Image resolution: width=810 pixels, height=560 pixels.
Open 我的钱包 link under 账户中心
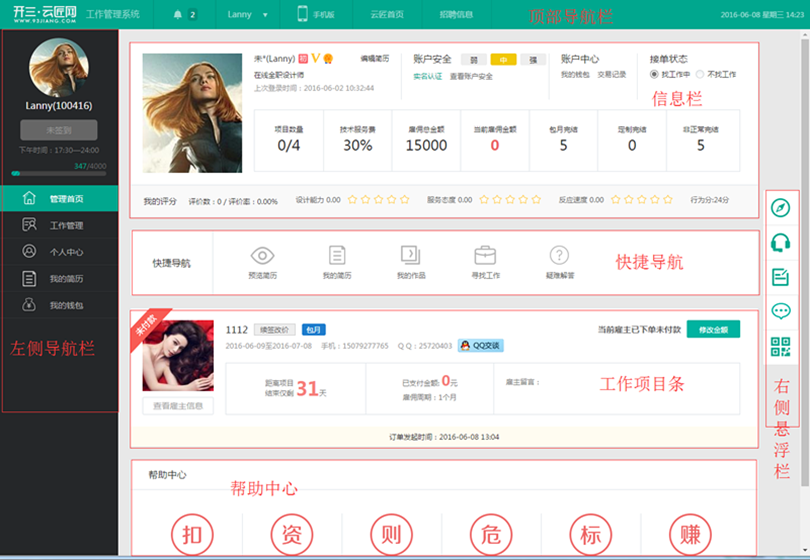[x=575, y=74]
